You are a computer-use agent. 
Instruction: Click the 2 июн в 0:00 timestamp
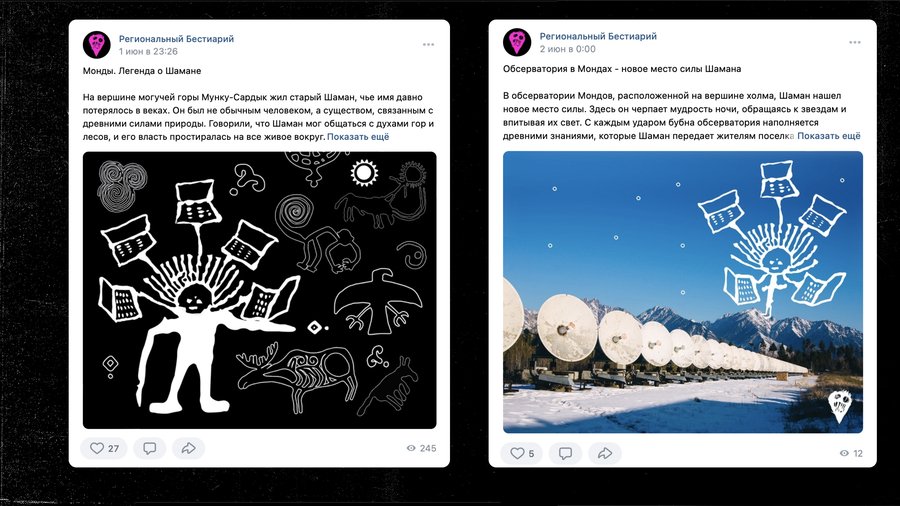pos(567,49)
